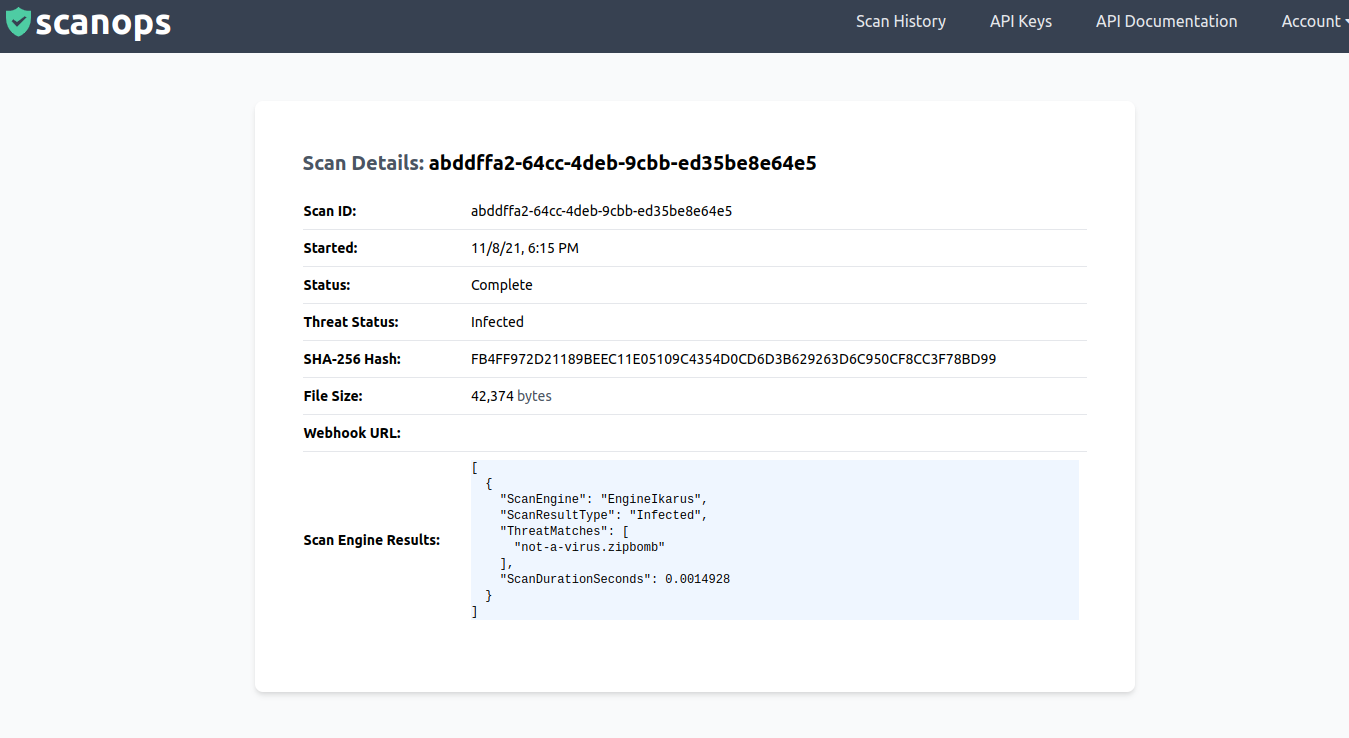Click the not-a-virus.zipbomb threat match
This screenshot has width=1349, height=738.
tap(590, 547)
